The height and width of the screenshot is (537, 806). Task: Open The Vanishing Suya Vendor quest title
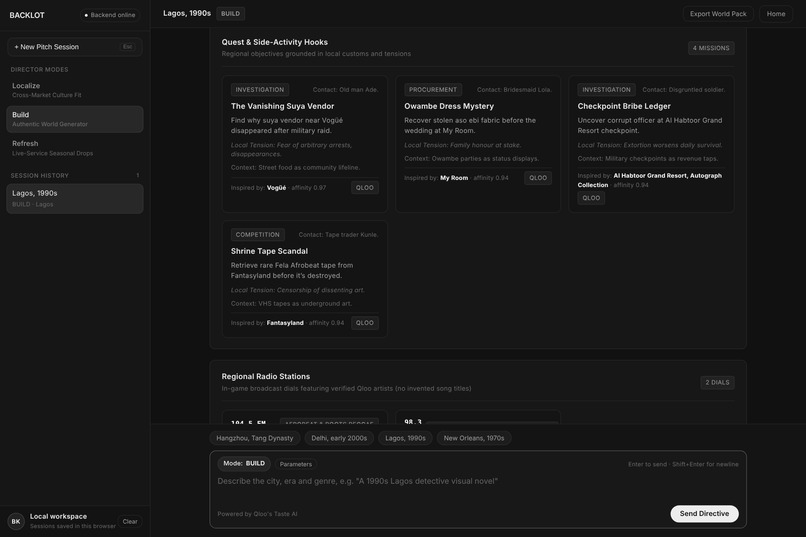[x=282, y=106]
